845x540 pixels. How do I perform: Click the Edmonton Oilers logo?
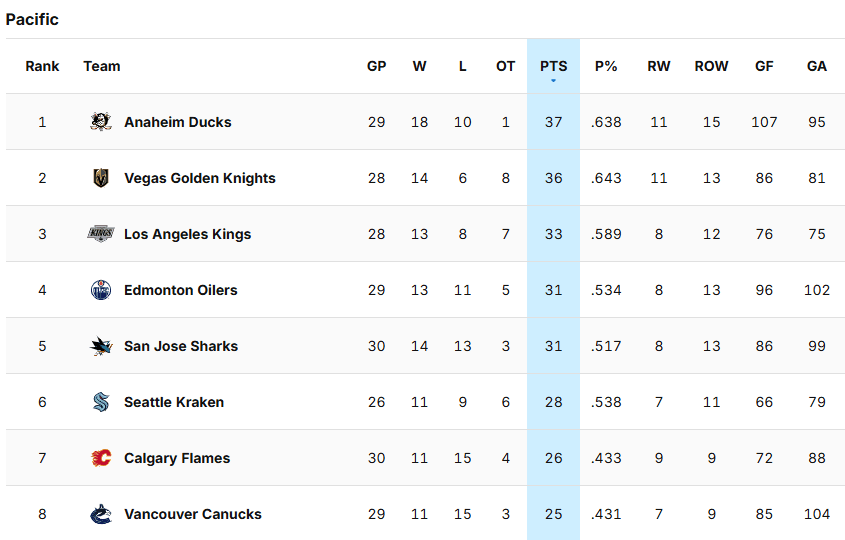tap(100, 290)
